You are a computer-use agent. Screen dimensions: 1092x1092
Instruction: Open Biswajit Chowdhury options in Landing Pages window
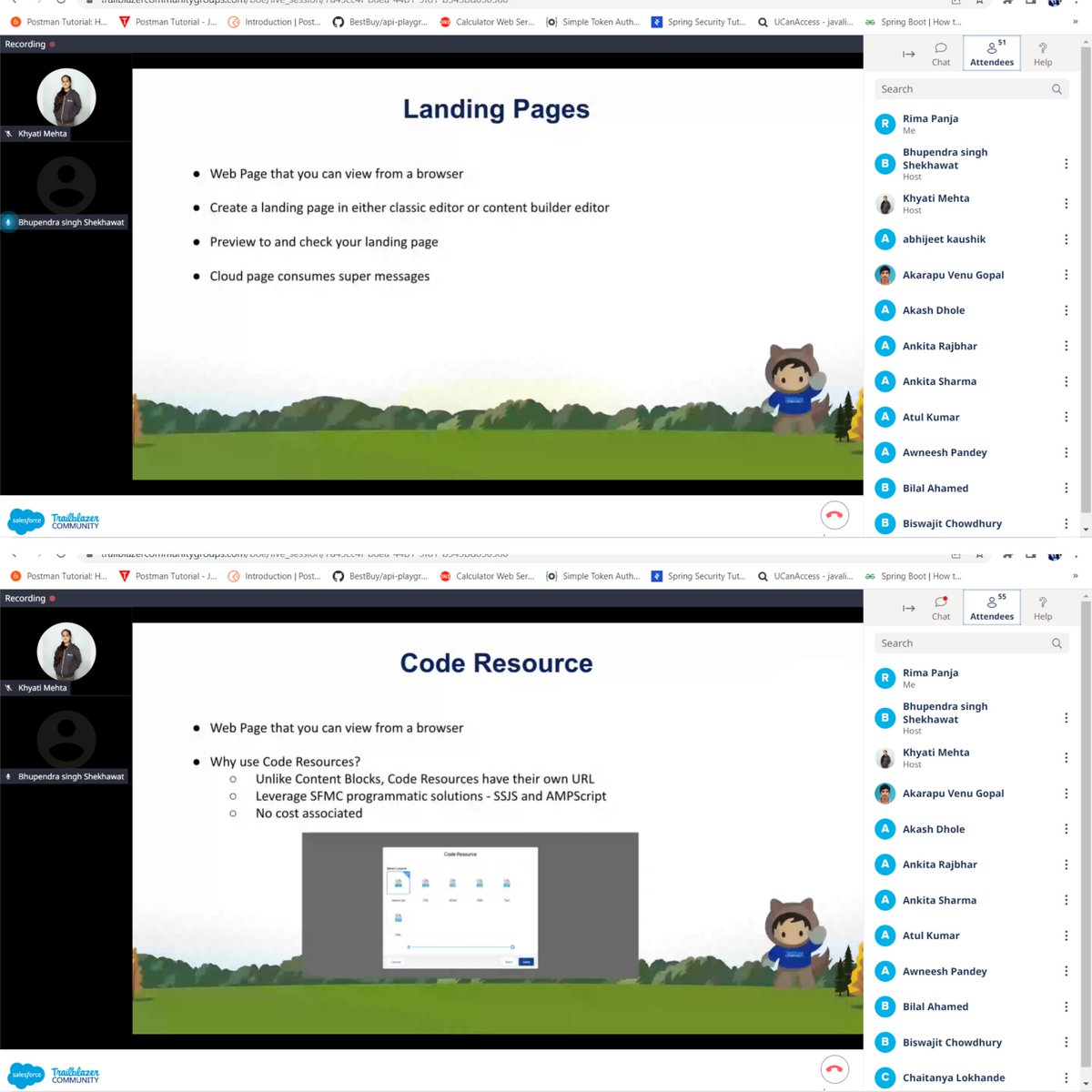point(1066,523)
